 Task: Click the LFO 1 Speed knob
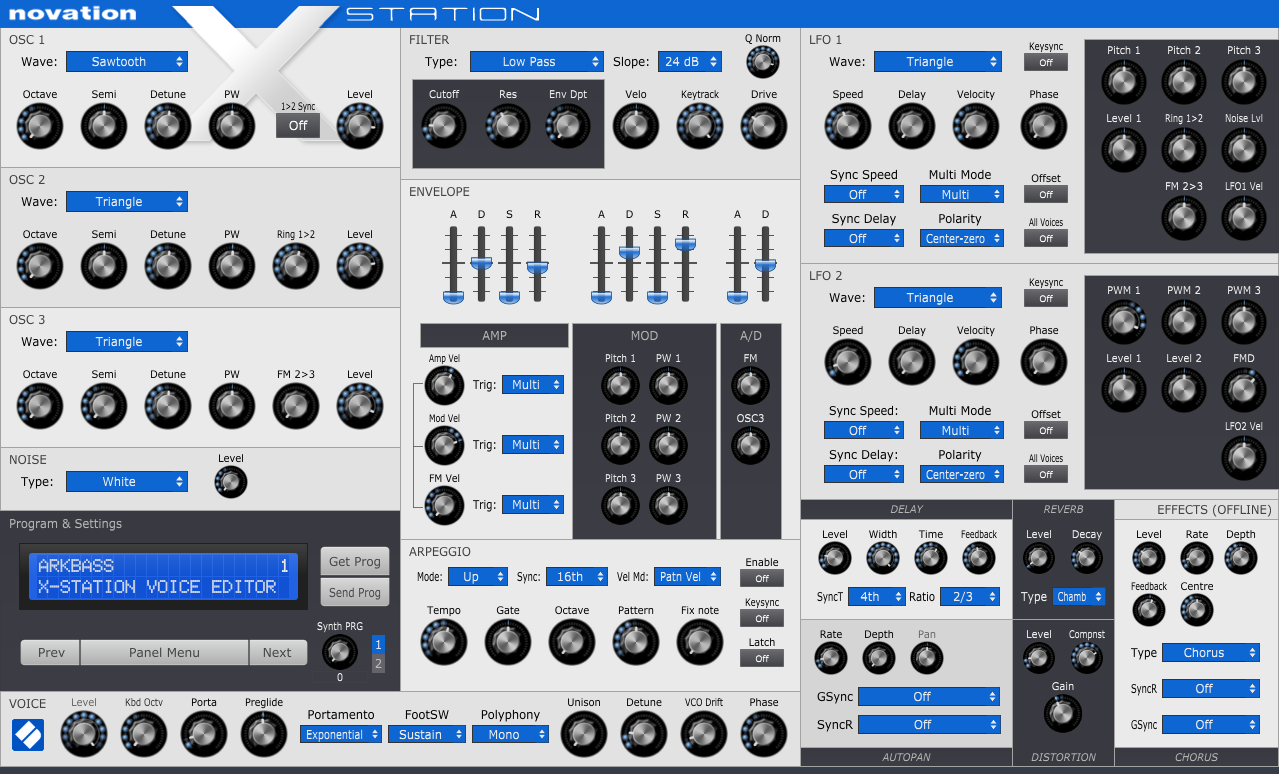point(847,125)
